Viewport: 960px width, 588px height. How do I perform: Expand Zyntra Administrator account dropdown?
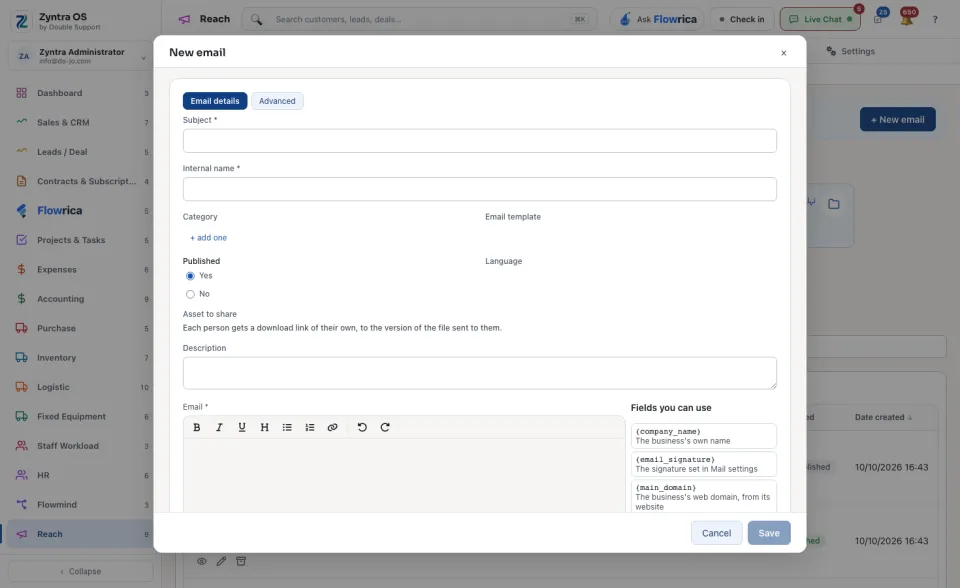[81, 56]
